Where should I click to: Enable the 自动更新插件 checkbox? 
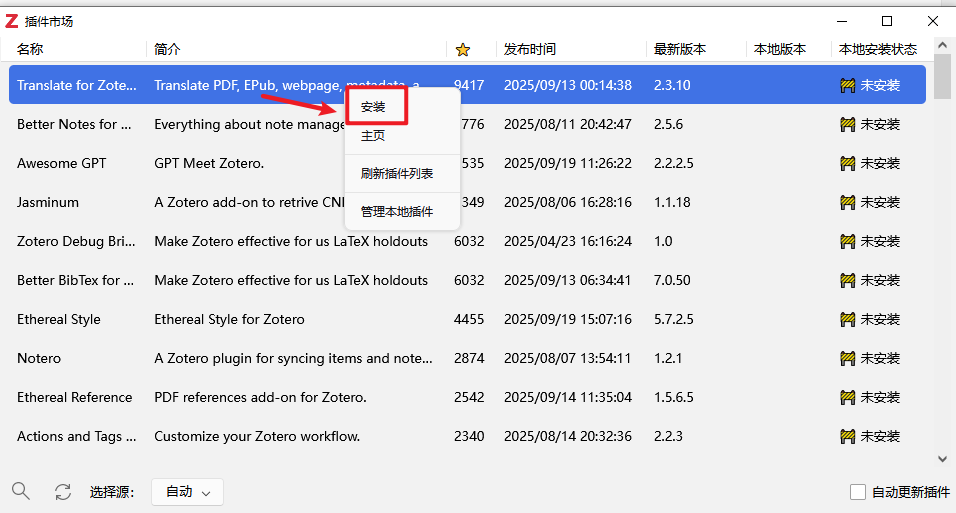click(x=858, y=492)
